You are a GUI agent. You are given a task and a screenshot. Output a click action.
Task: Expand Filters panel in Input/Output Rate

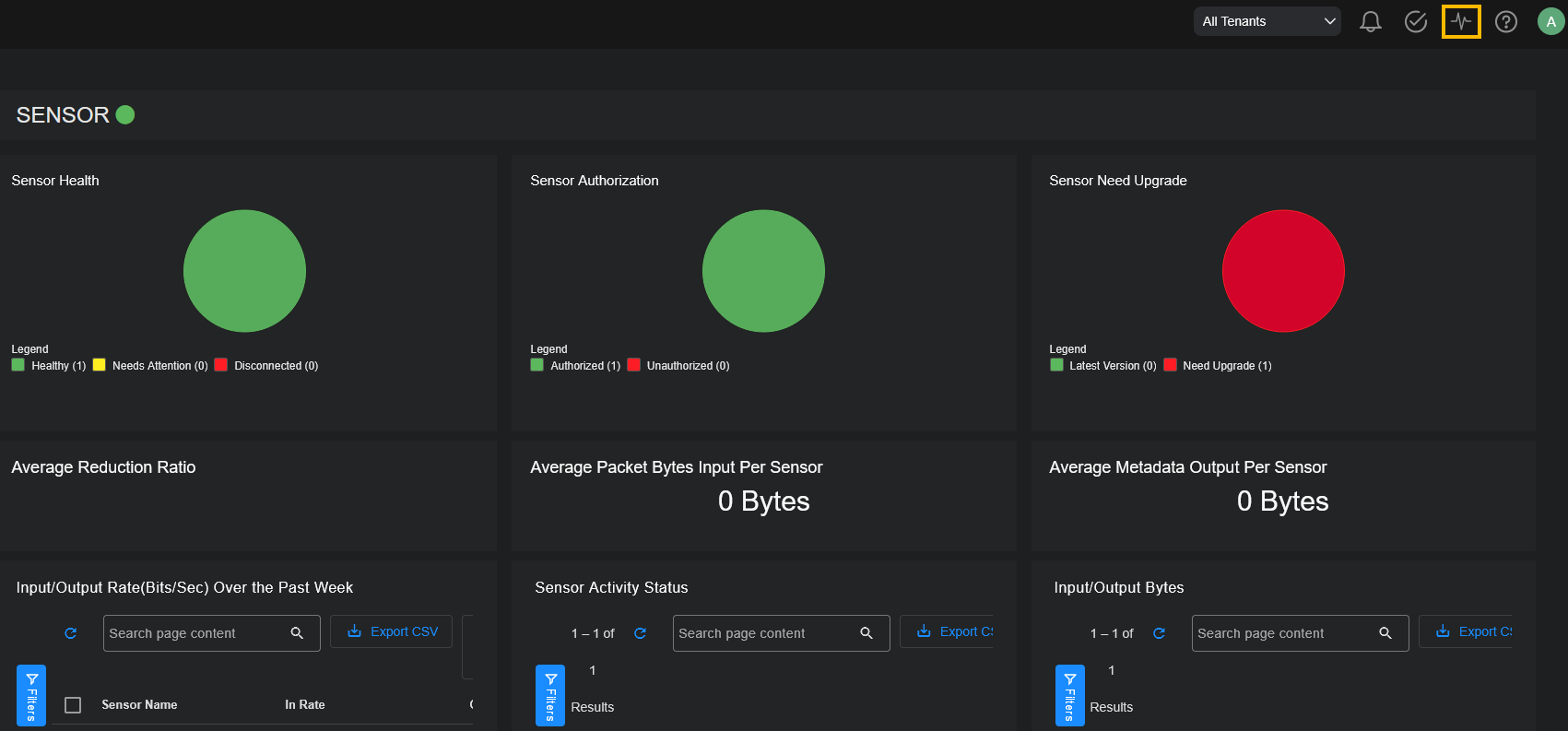(x=31, y=695)
